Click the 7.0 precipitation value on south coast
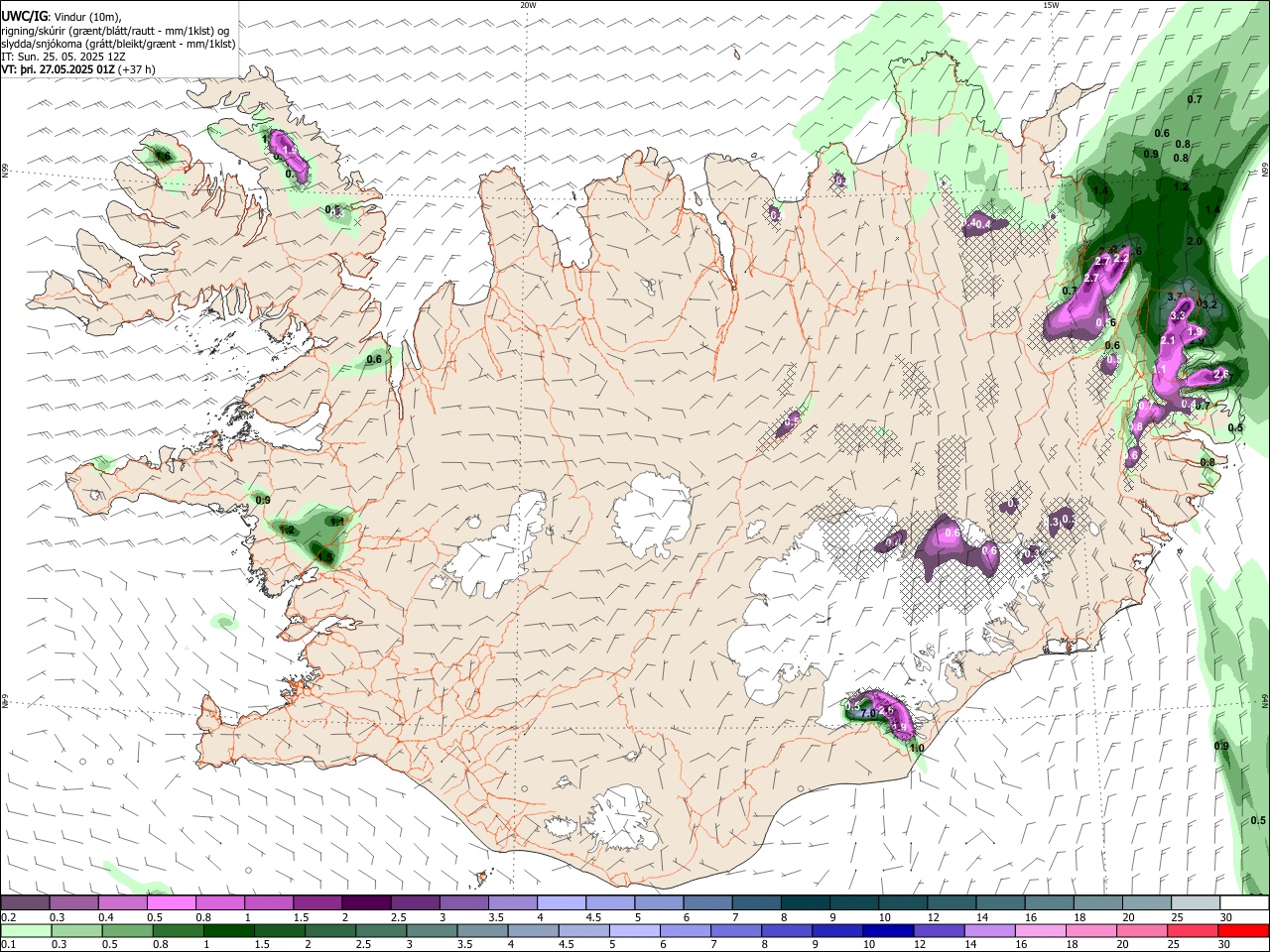 point(867,713)
